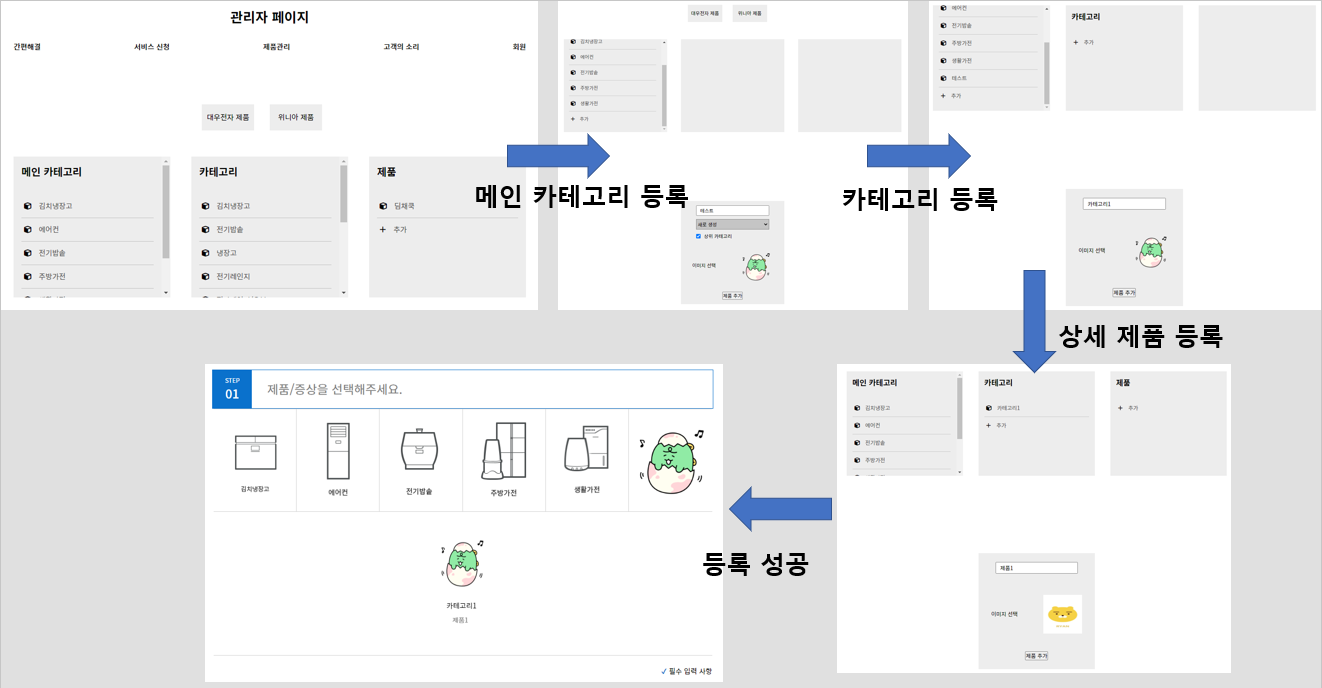Click cube icon beside 딤채쿡 product

click(x=383, y=206)
